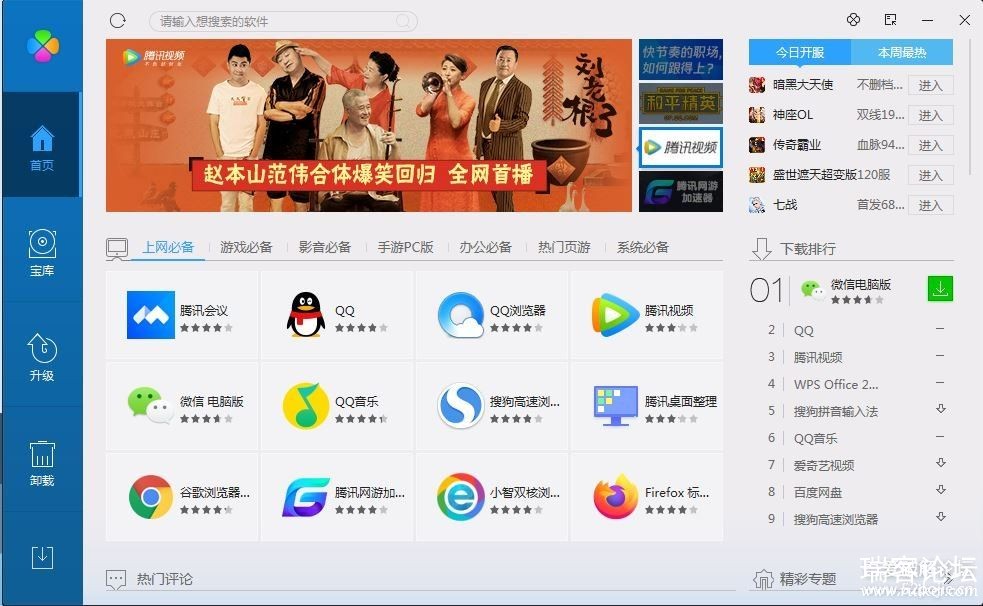Select the 和平精英 banner thumbnail

coord(680,103)
